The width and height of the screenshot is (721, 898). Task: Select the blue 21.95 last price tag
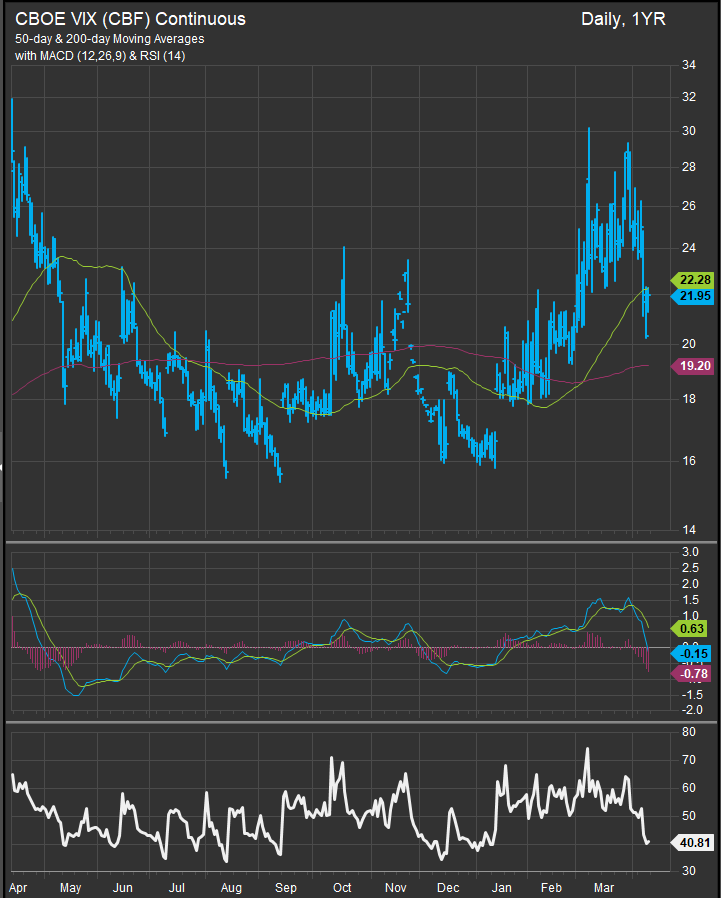[692, 297]
